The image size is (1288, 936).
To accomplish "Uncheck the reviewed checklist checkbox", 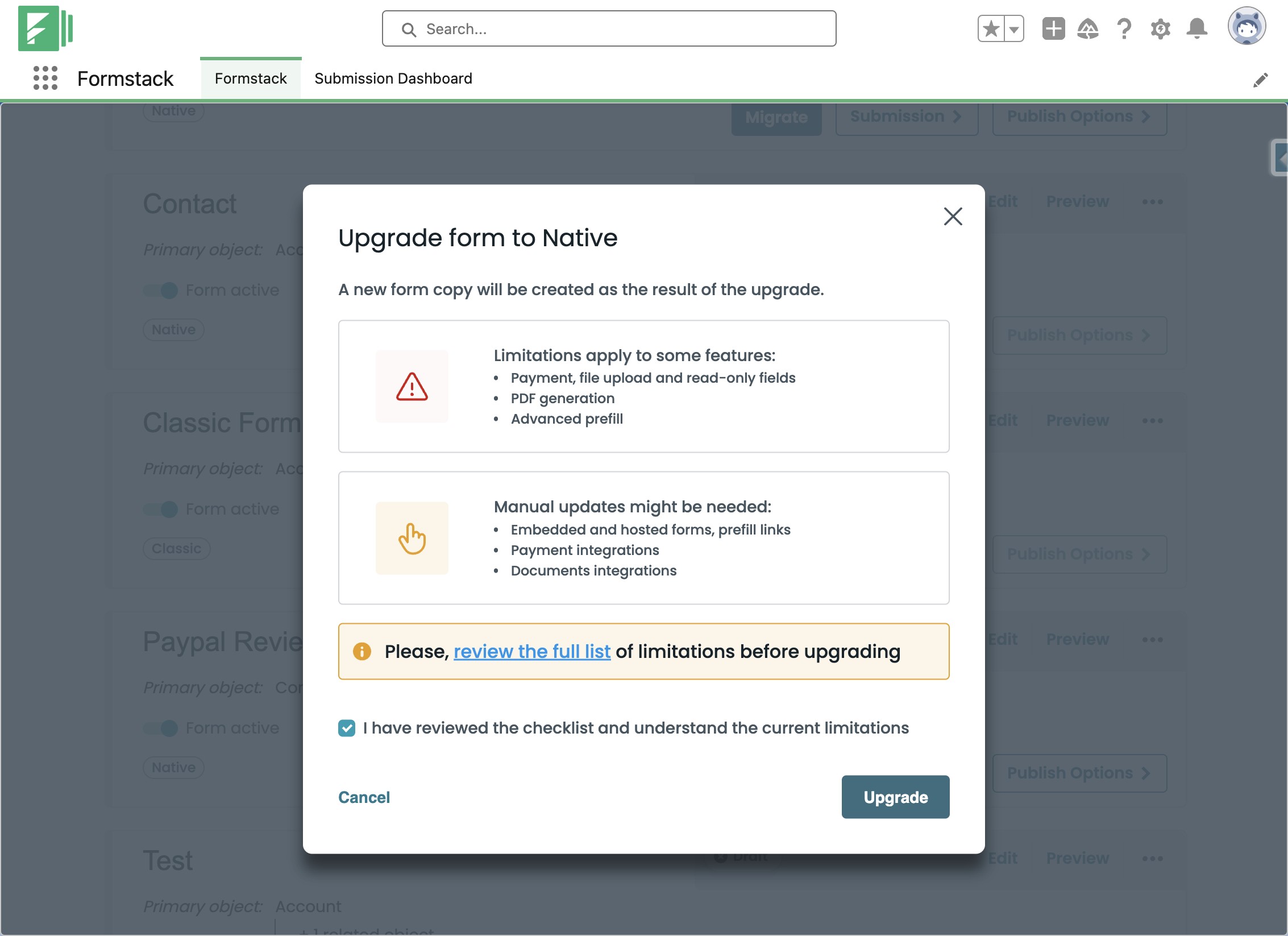I will click(x=347, y=728).
